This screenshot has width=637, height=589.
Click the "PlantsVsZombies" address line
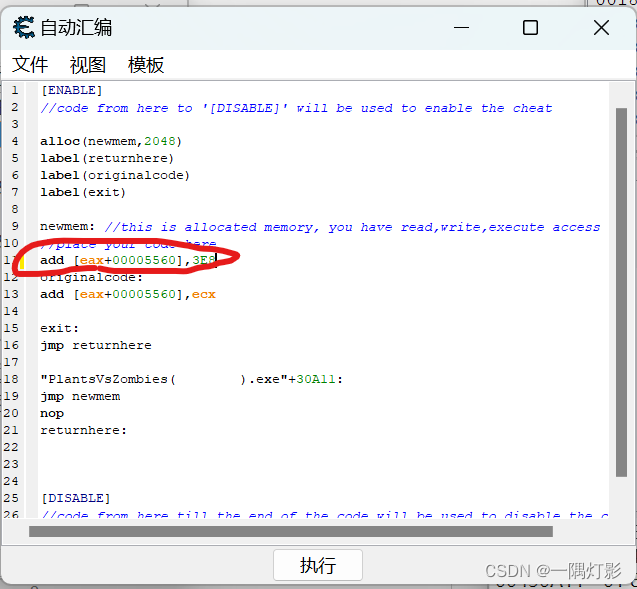pos(191,379)
